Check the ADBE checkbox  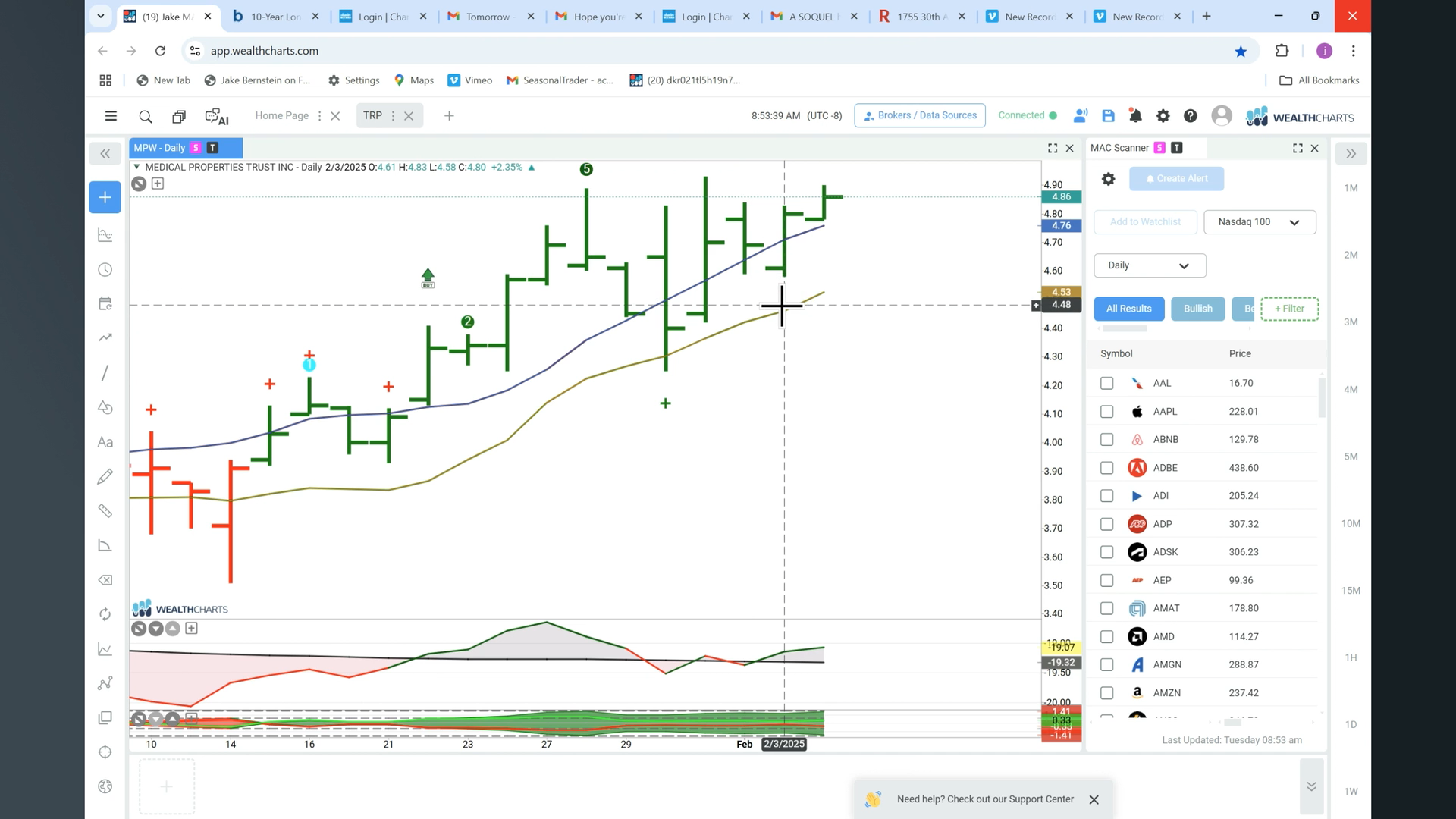[x=1107, y=468]
